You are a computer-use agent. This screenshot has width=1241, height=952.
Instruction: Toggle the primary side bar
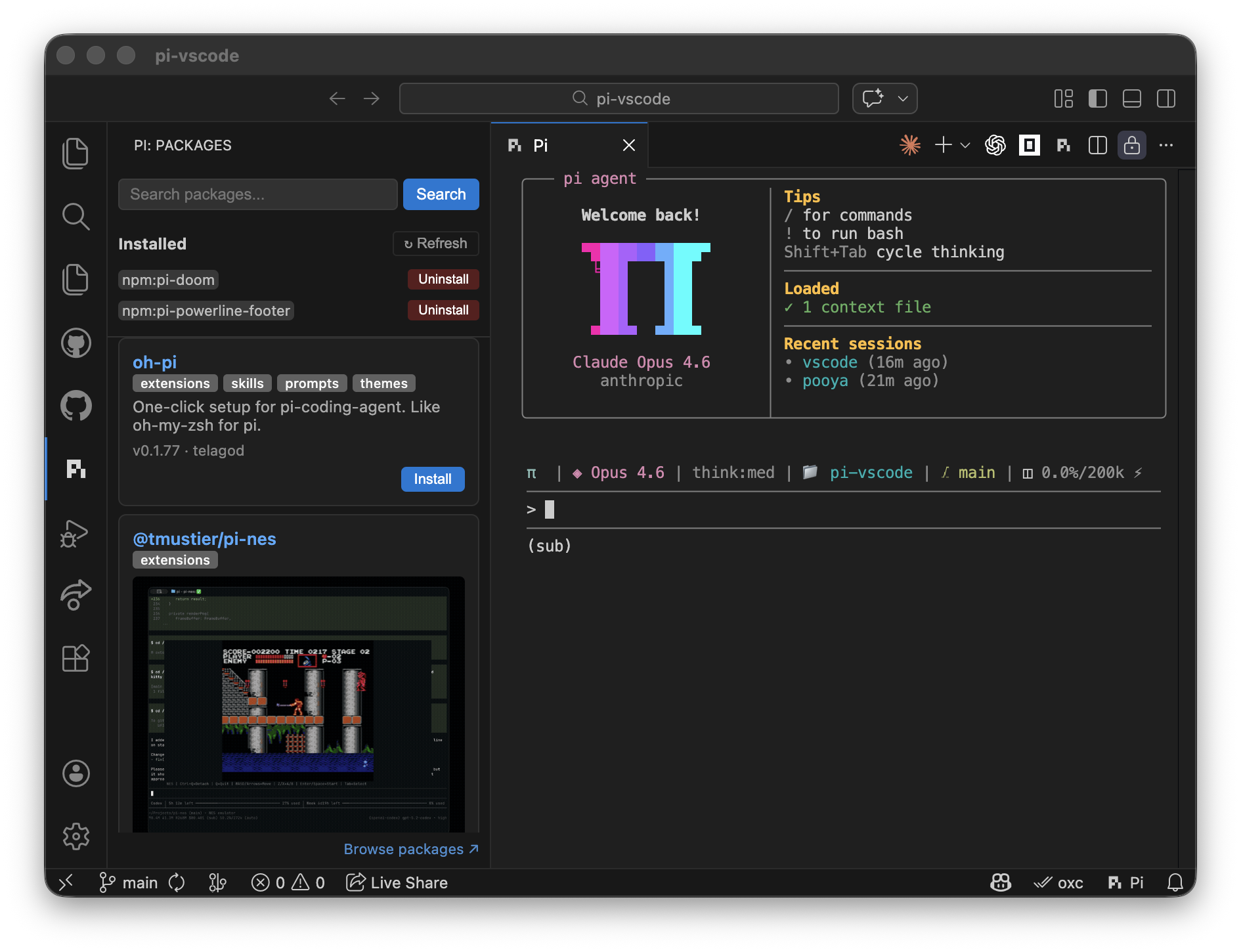pos(1098,98)
